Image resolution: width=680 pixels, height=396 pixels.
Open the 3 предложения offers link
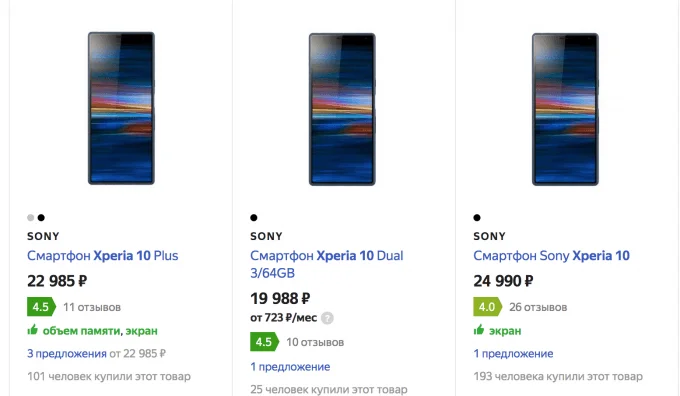[x=67, y=353]
